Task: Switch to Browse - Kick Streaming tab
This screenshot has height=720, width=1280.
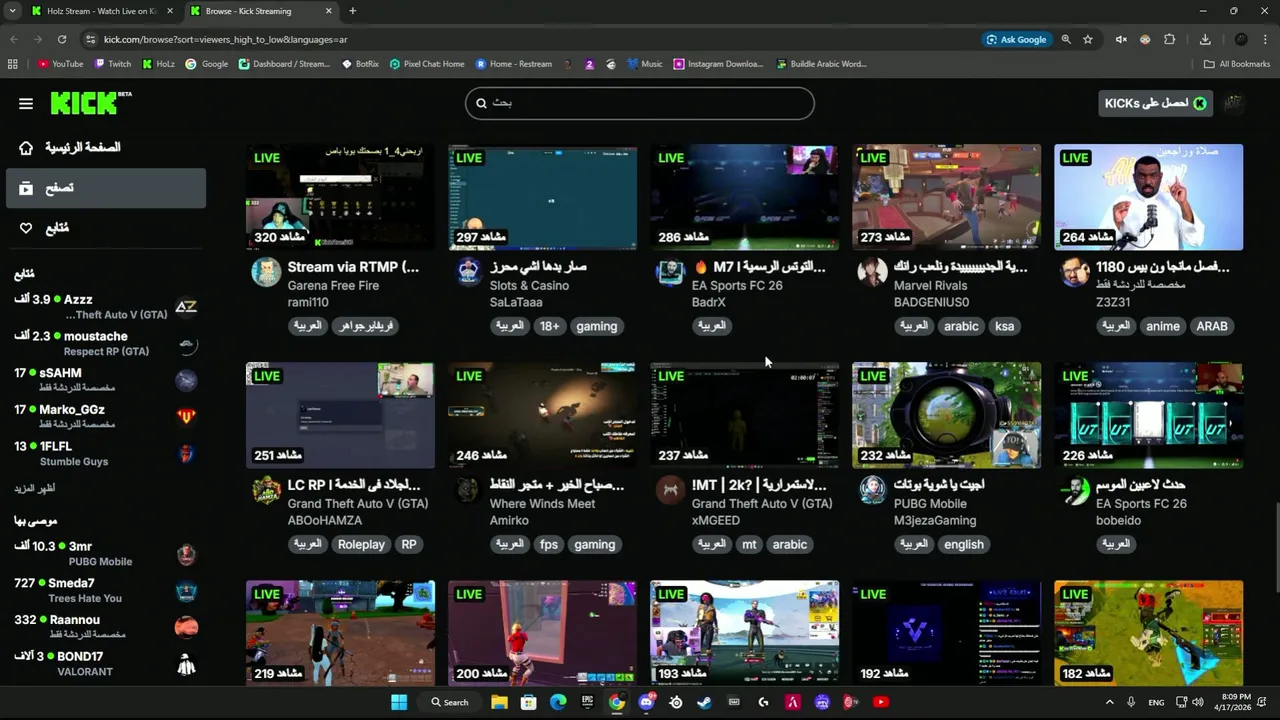Action: click(260, 11)
